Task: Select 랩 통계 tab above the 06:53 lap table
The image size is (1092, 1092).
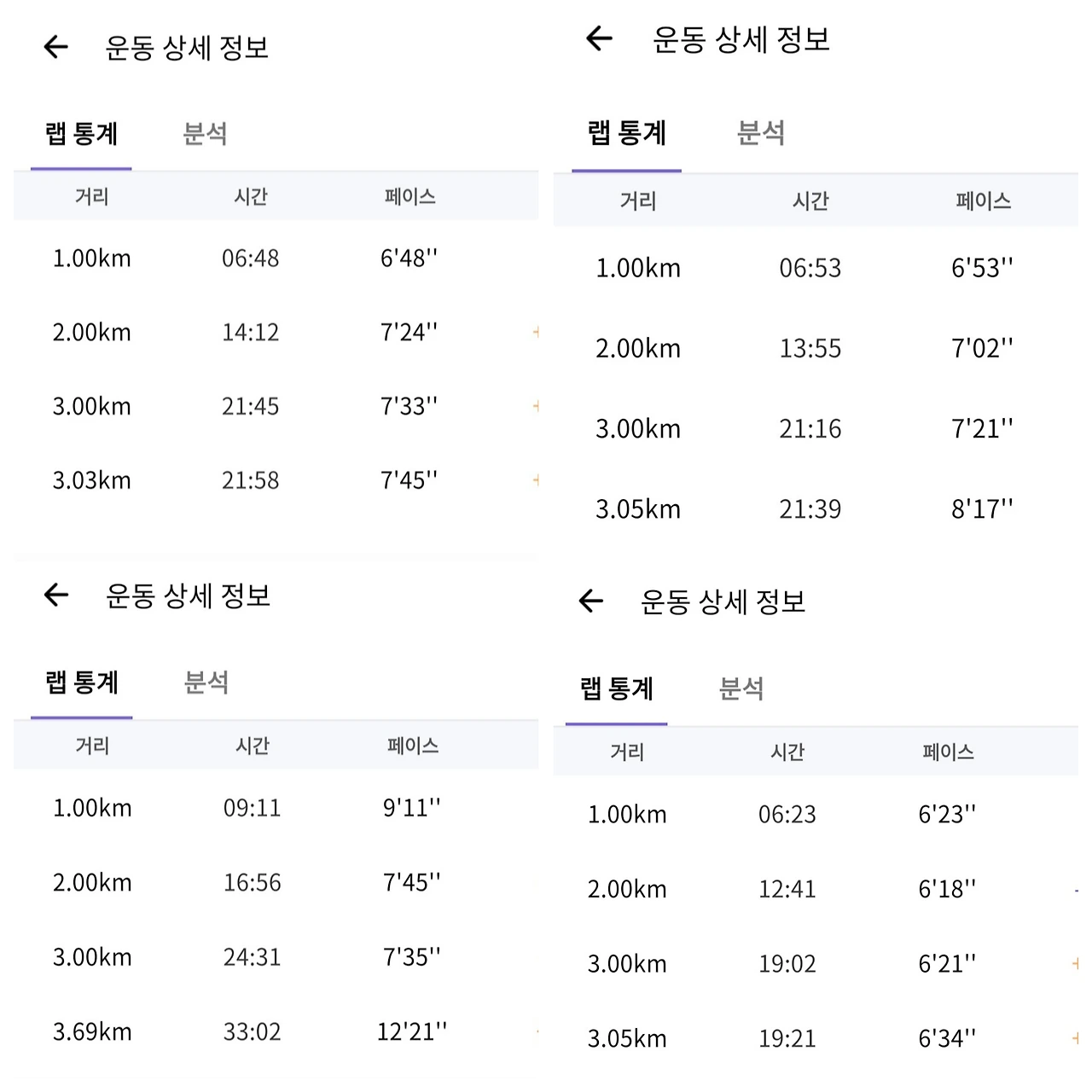Action: (627, 133)
